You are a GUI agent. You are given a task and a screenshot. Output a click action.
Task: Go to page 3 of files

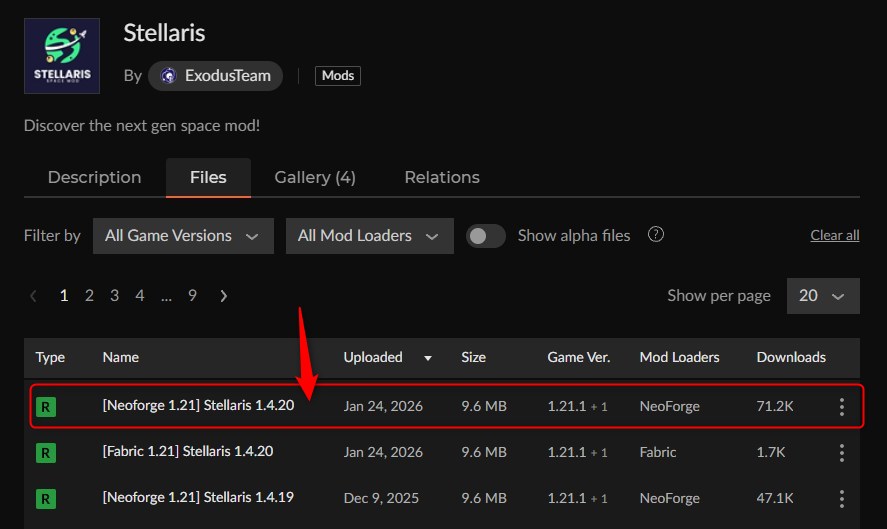pos(114,295)
